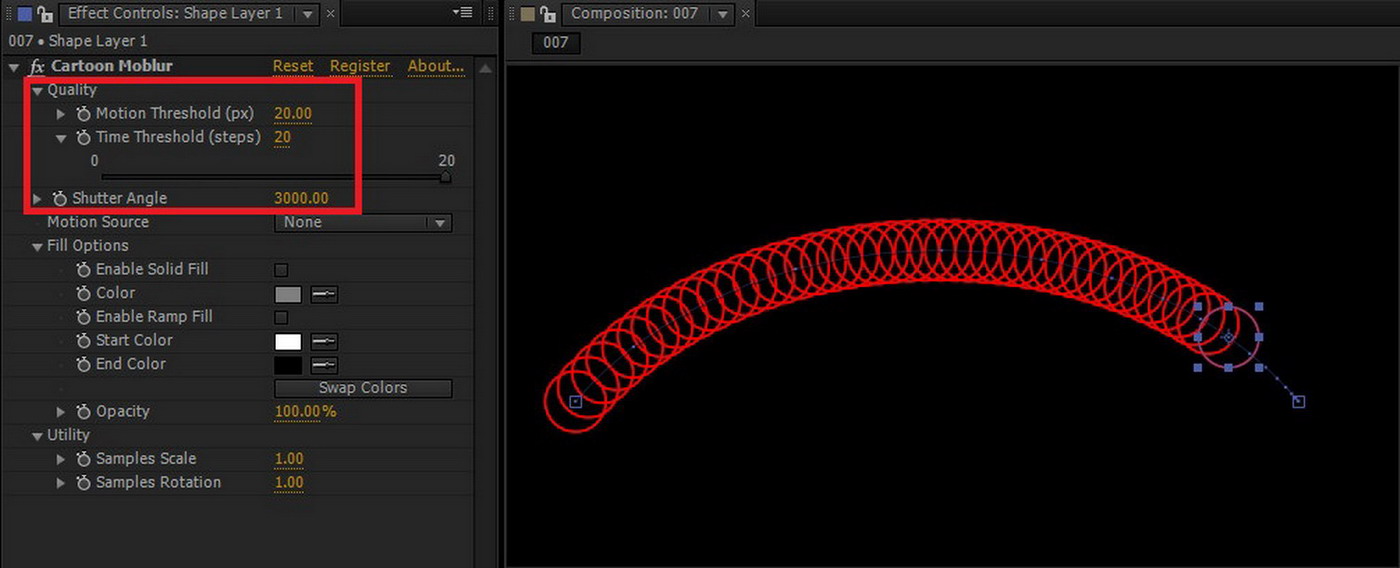Collapse the Quality group

pyautogui.click(x=37, y=91)
